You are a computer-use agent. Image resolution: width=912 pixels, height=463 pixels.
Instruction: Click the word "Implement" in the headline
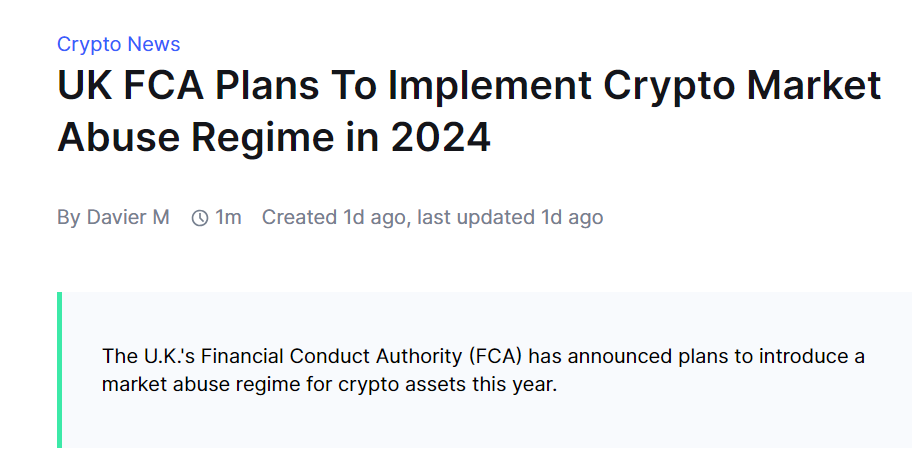(490, 86)
